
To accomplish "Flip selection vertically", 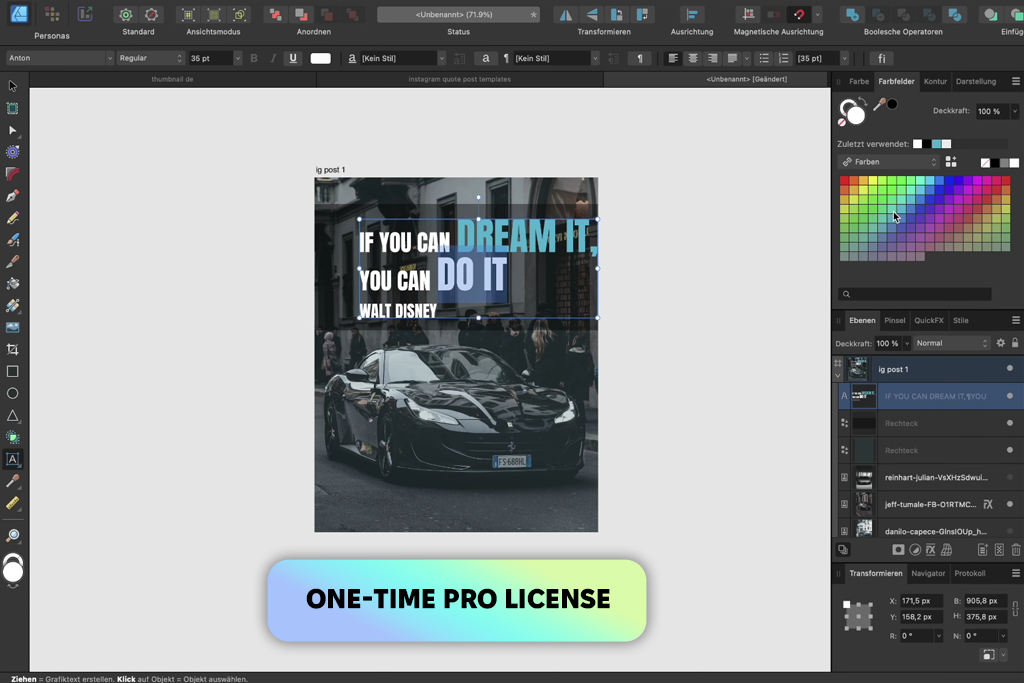I will tap(591, 14).
